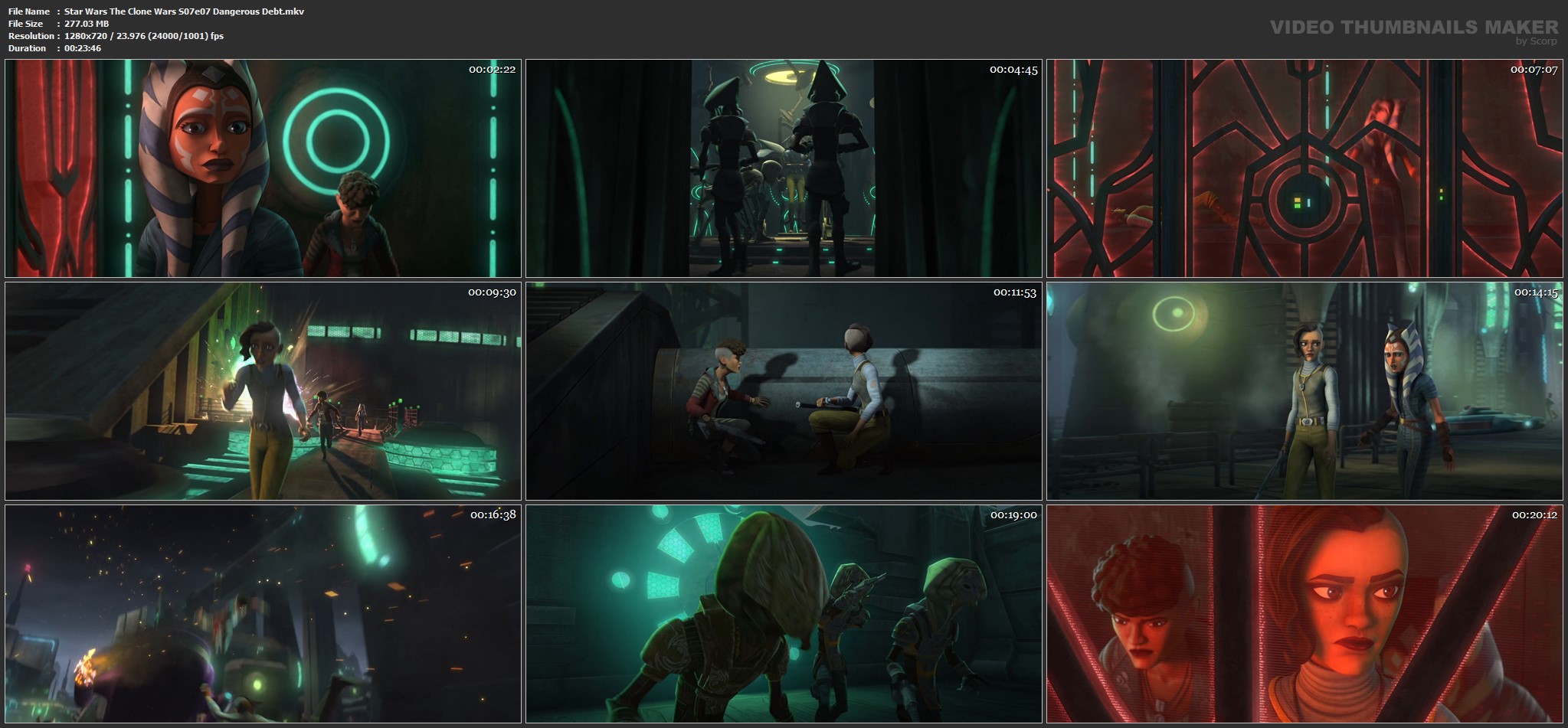The width and height of the screenshot is (1568, 728).
Task: Select the thumbnail timestamped 00:16:38
Action: (263, 614)
